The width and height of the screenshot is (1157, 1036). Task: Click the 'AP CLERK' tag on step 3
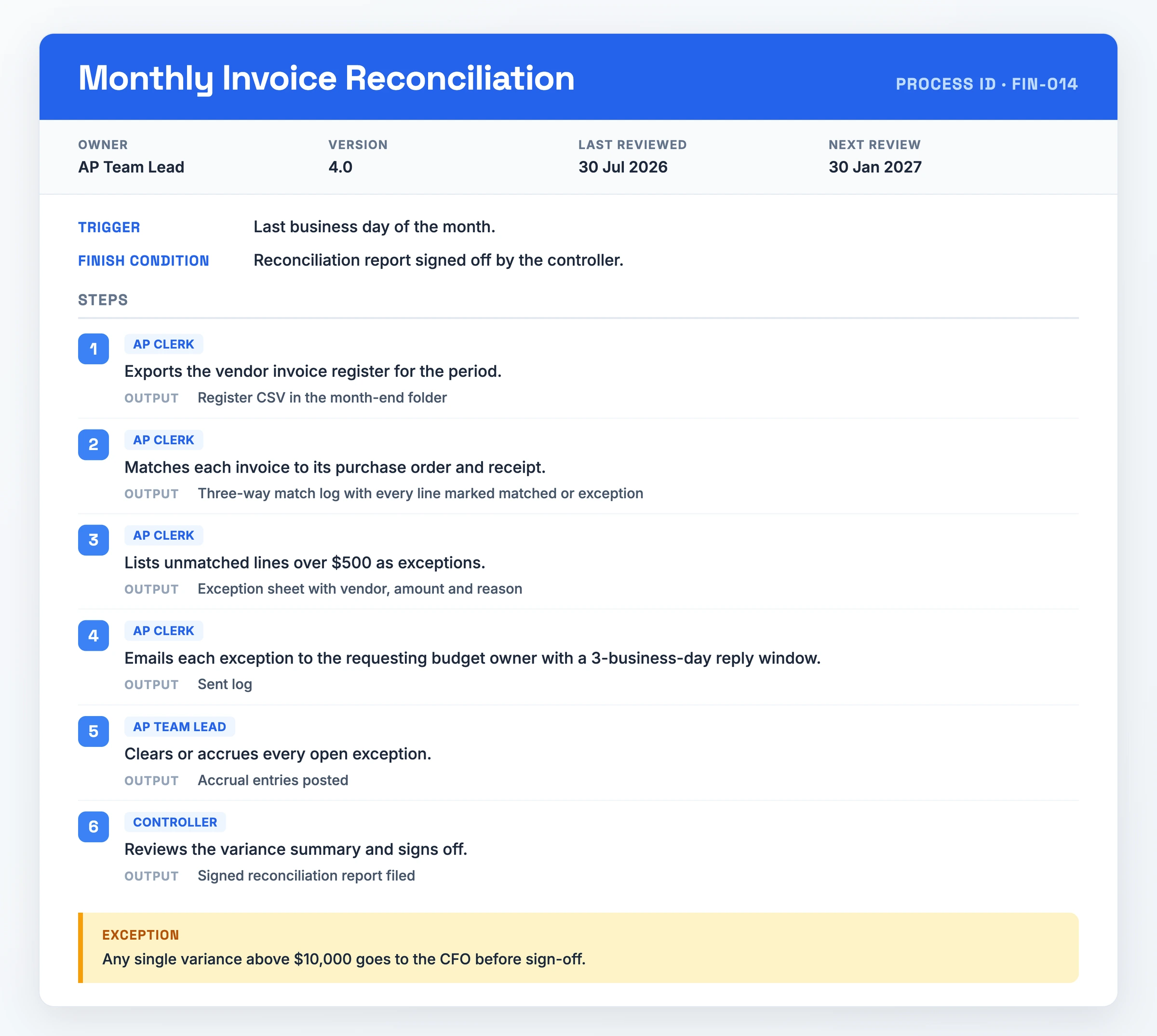click(x=164, y=536)
